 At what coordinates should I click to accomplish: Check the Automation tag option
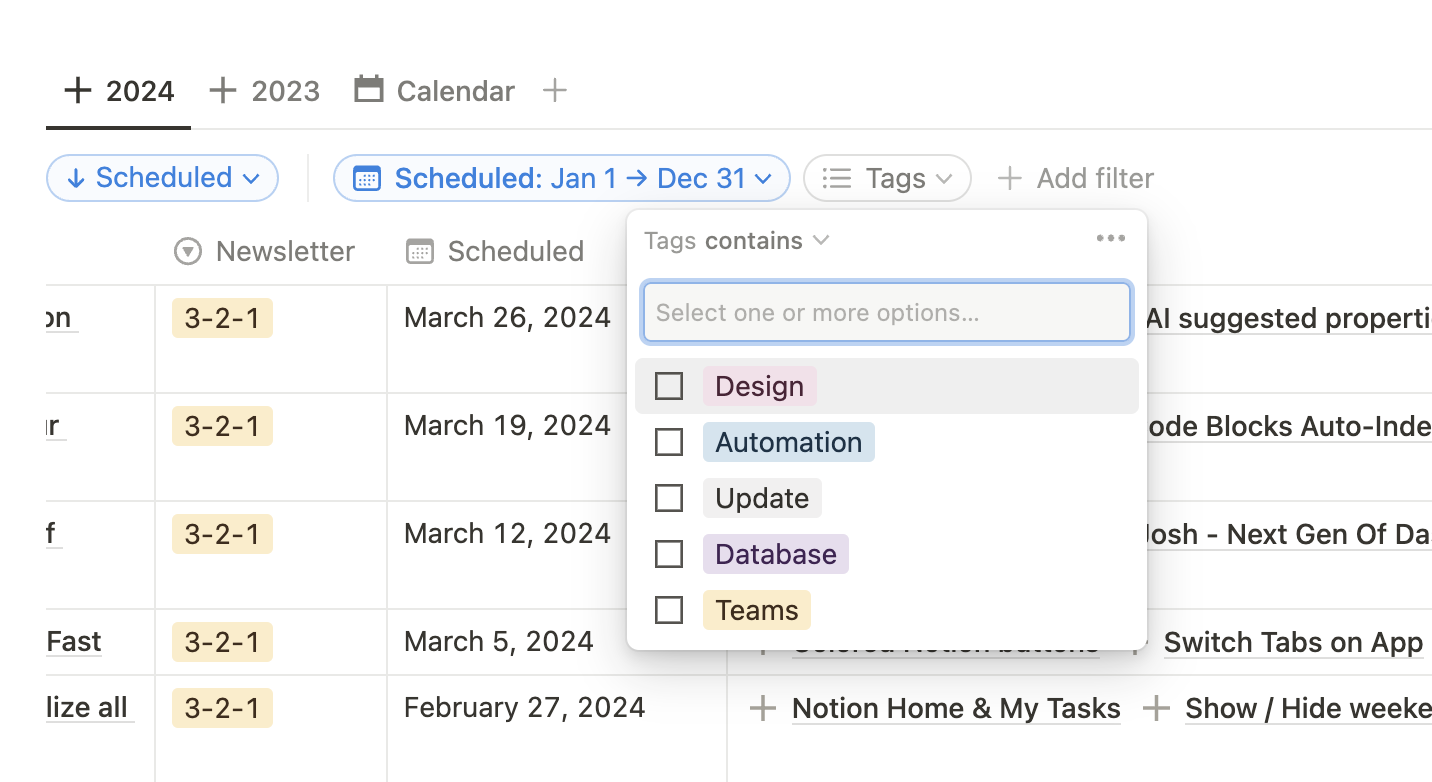(x=669, y=441)
